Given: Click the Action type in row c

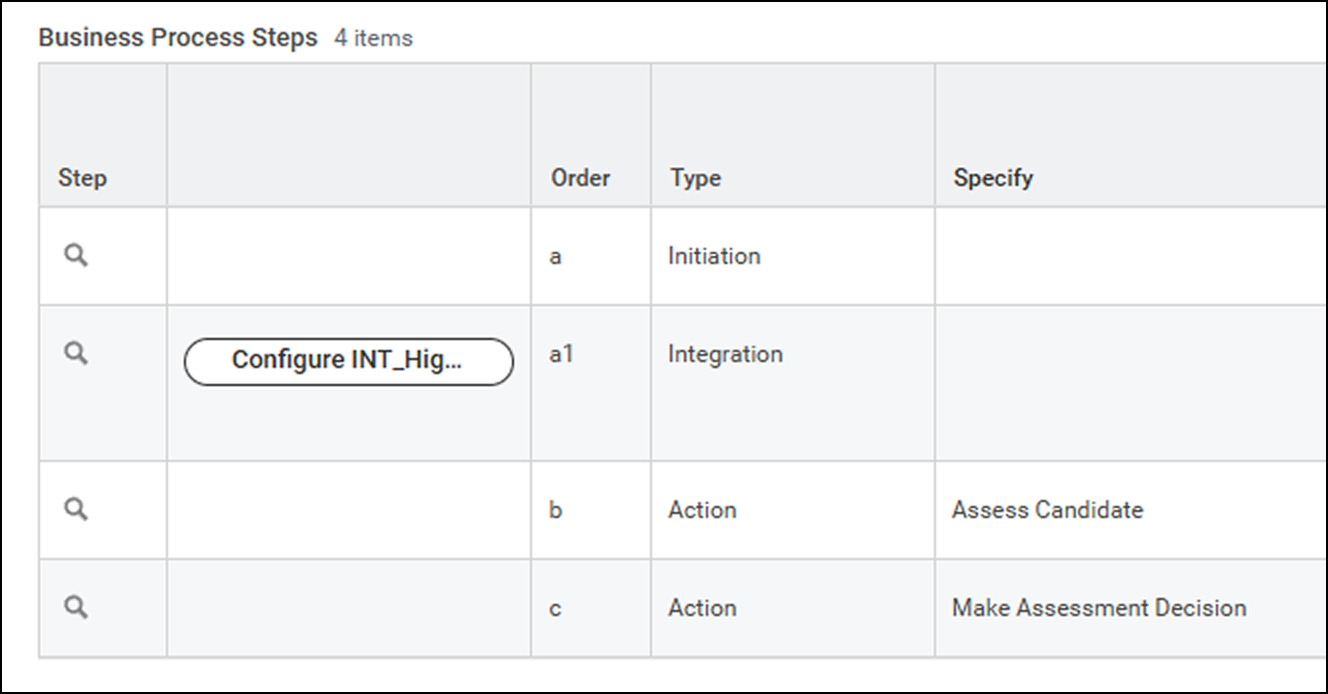Looking at the screenshot, I should click(702, 608).
